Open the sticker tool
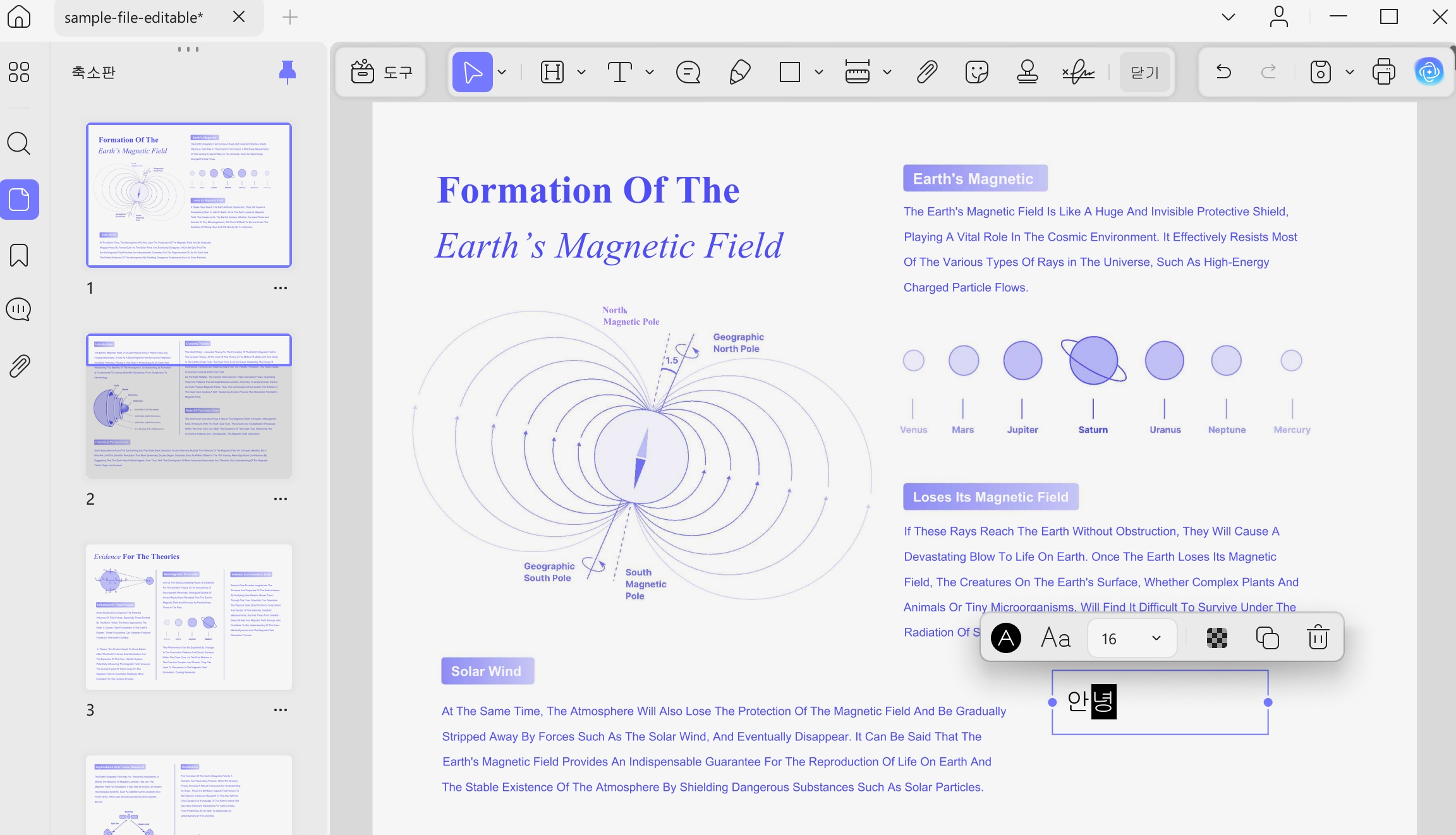This screenshot has width=1456, height=835. point(977,72)
